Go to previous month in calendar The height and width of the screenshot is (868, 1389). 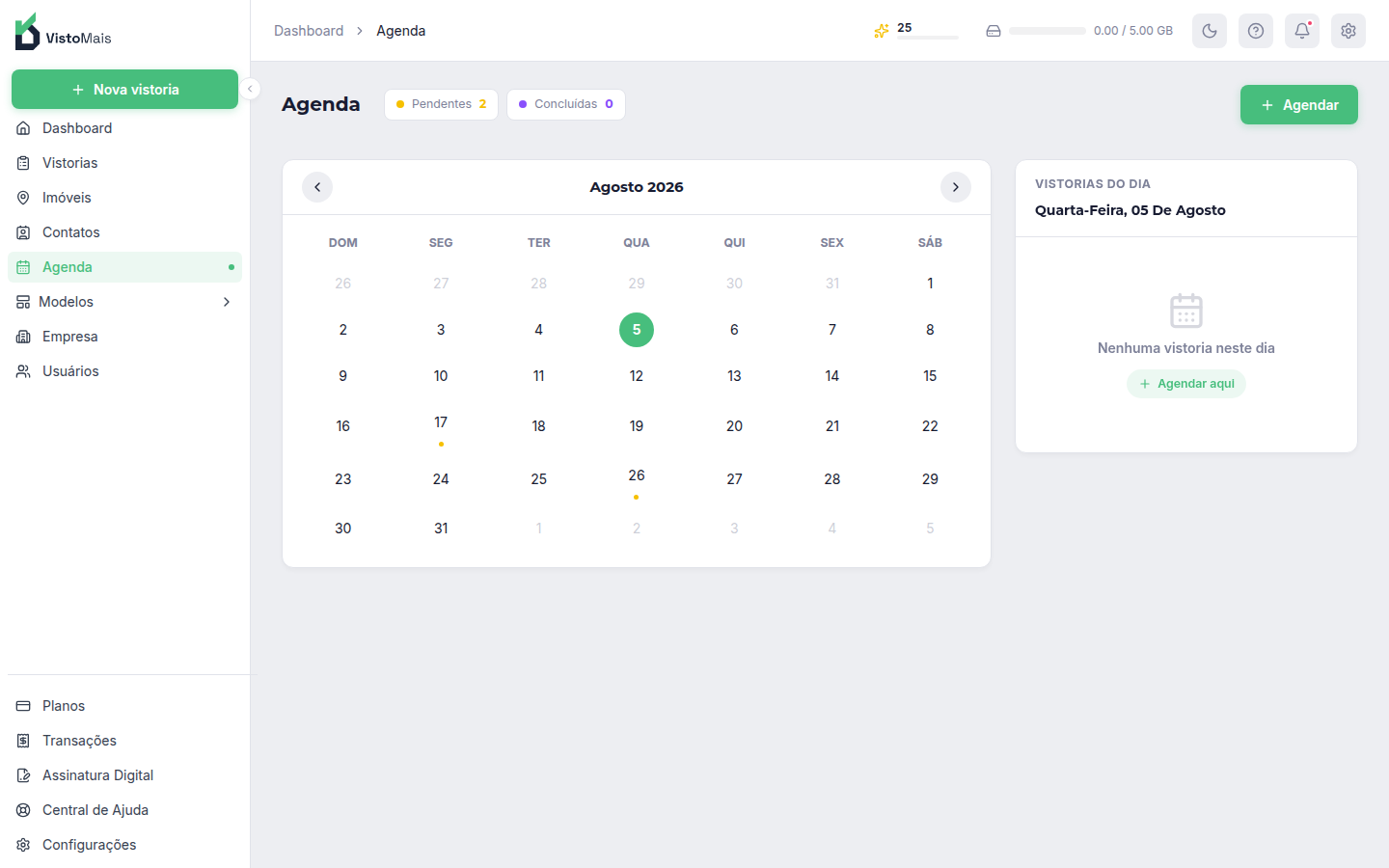317,187
